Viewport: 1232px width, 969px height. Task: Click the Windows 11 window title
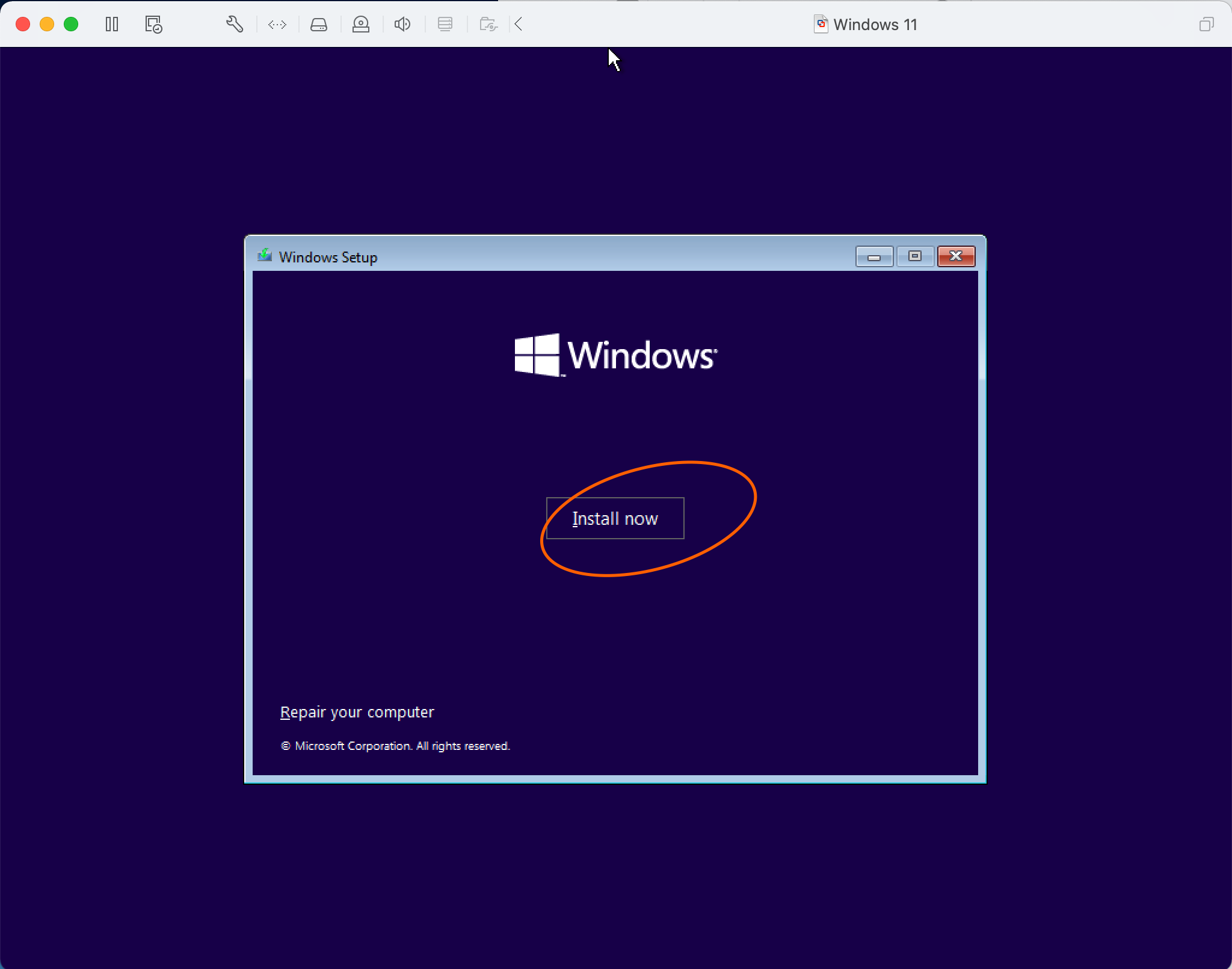tap(875, 25)
